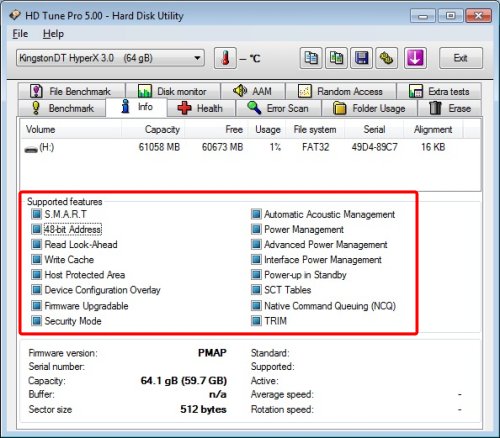This screenshot has height=438, width=500.
Task: Toggle the TRIM checkbox
Action: pyautogui.click(x=256, y=321)
